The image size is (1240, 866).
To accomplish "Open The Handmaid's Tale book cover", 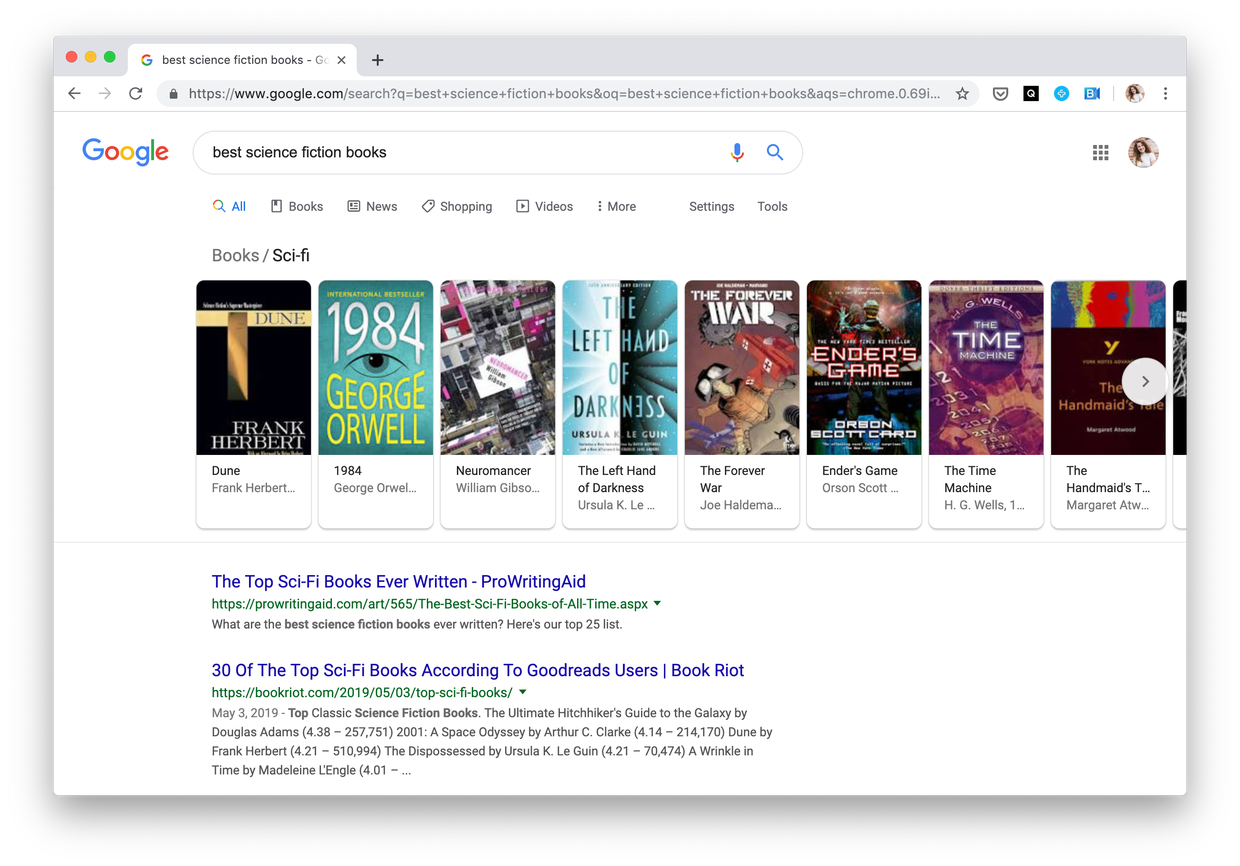I will click(x=1108, y=368).
